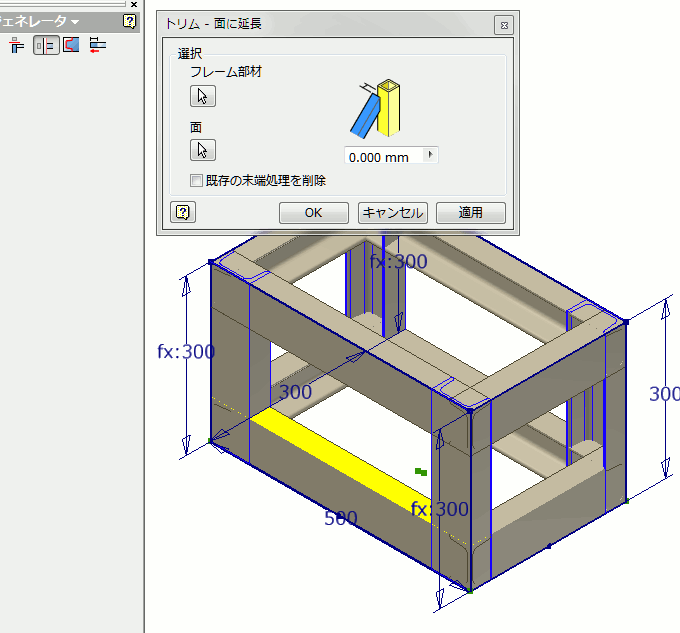The width and height of the screenshot is (680, 633).
Task: Click the frame member (フレーム部材) selection arrow
Action: coord(203,96)
